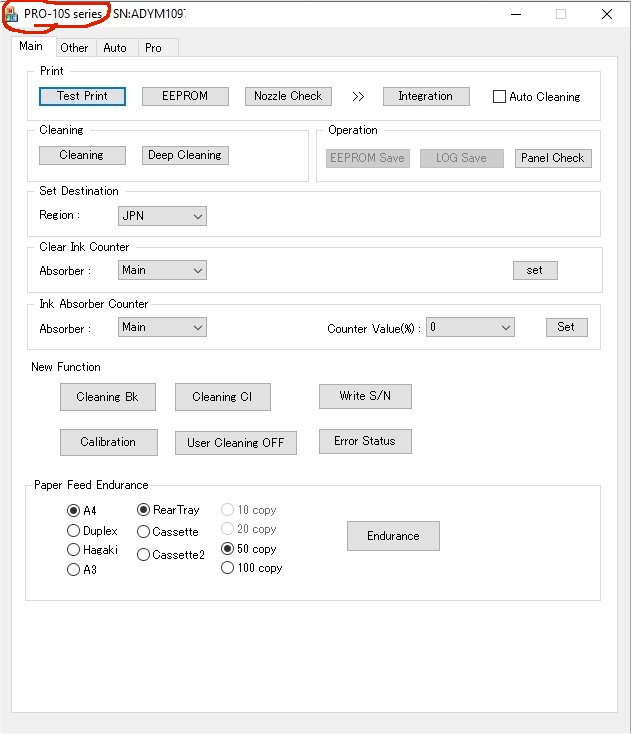The height and width of the screenshot is (734, 631).
Task: Select the 100 copy option
Action: coord(228,568)
